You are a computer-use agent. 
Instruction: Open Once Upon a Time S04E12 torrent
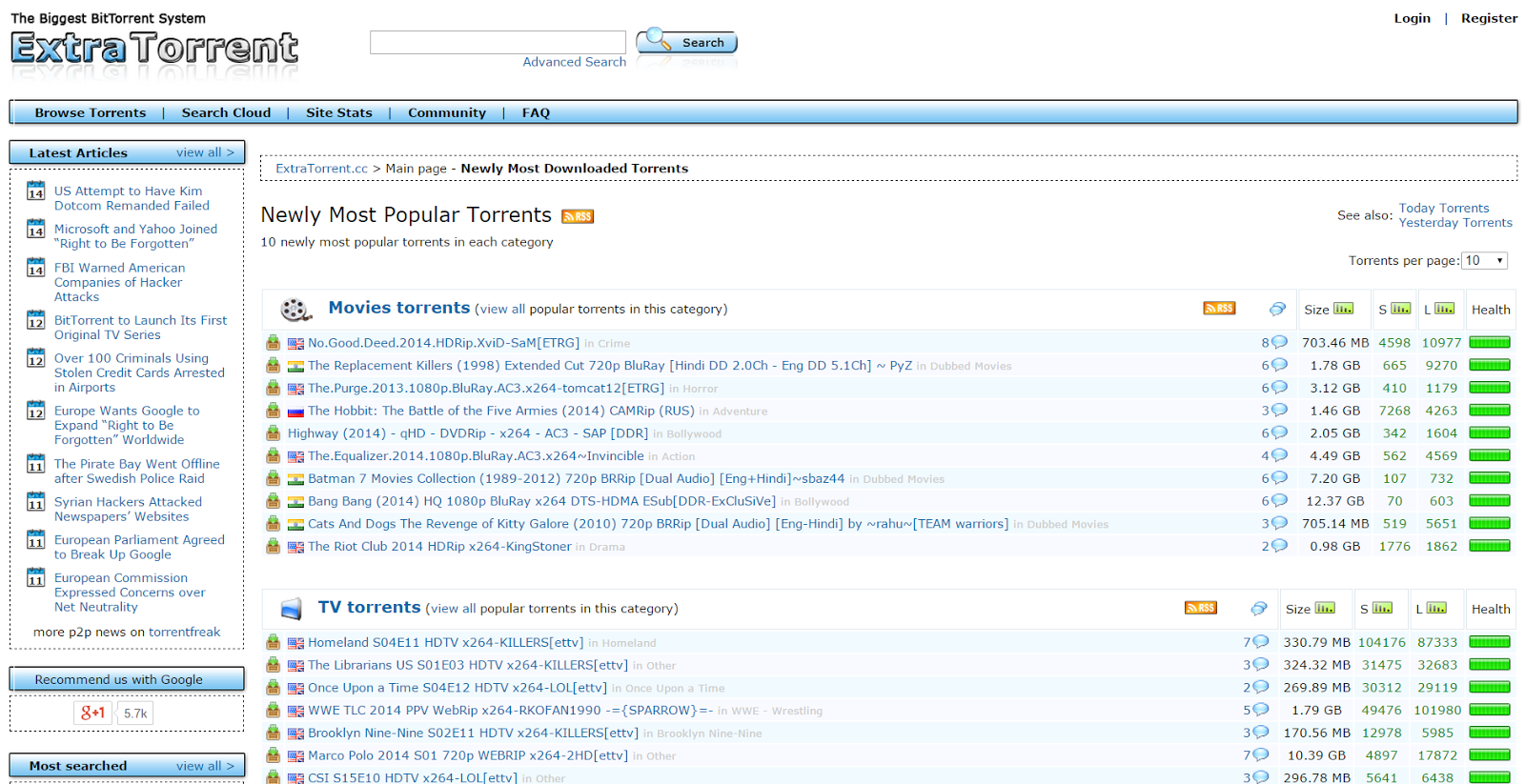pyautogui.click(x=457, y=688)
